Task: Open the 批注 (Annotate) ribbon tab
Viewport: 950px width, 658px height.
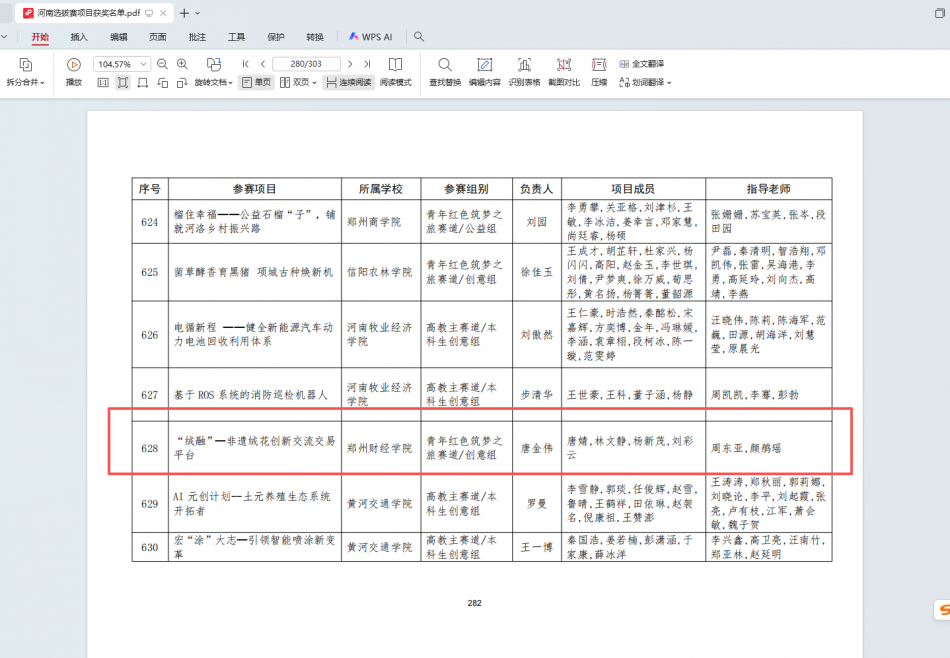Action: pyautogui.click(x=197, y=37)
